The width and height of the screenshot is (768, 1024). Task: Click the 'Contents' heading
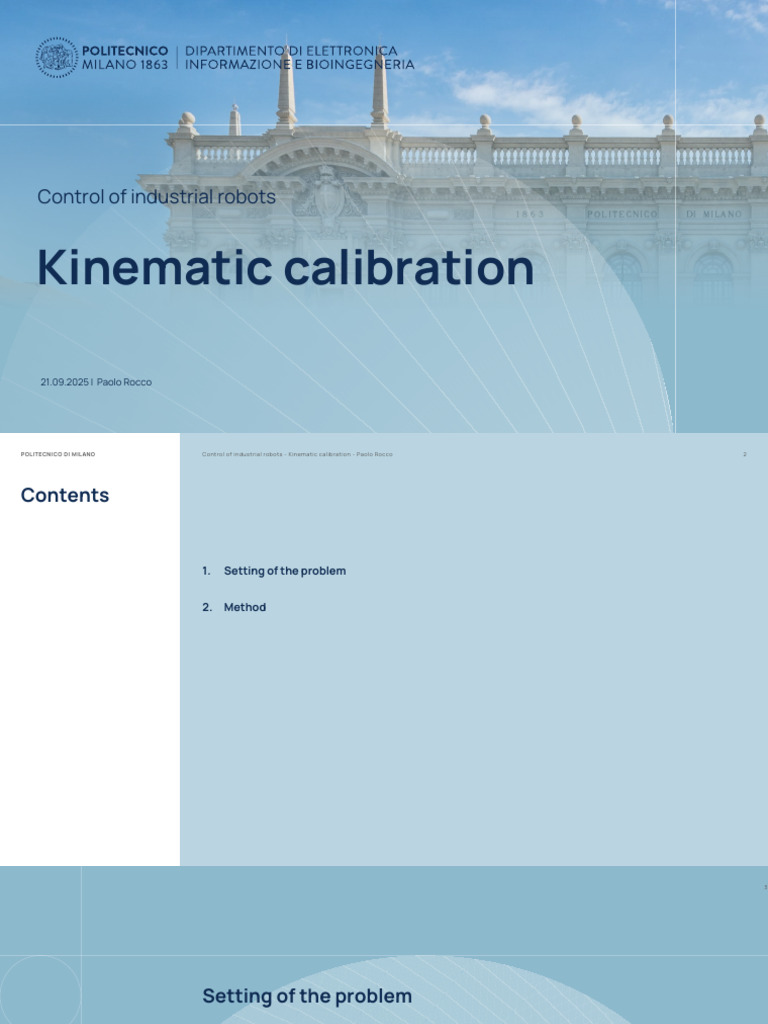65,495
